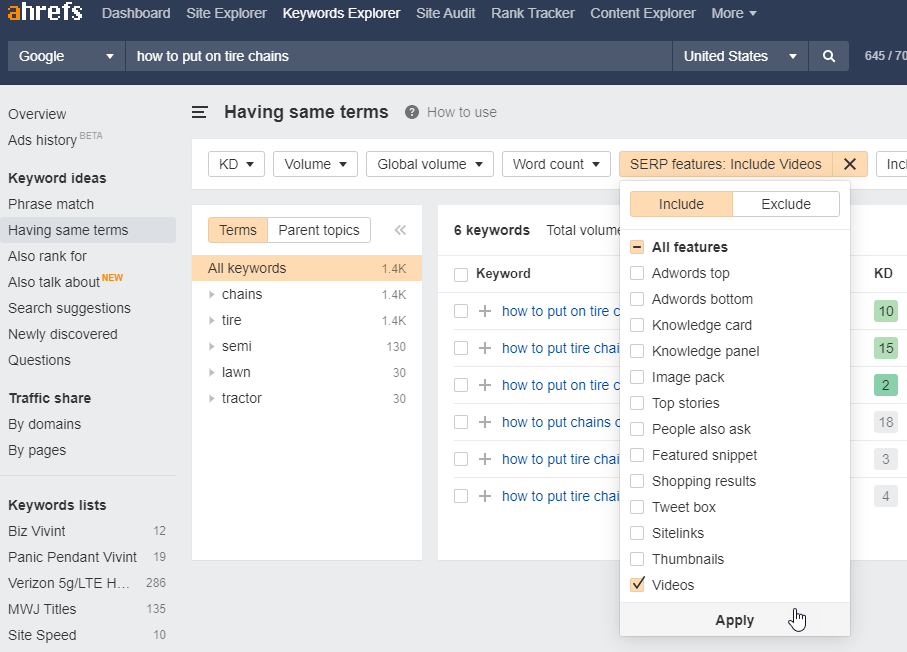The image size is (907, 652).
Task: Click the plus icon on the first keyword row
Action: click(x=485, y=311)
